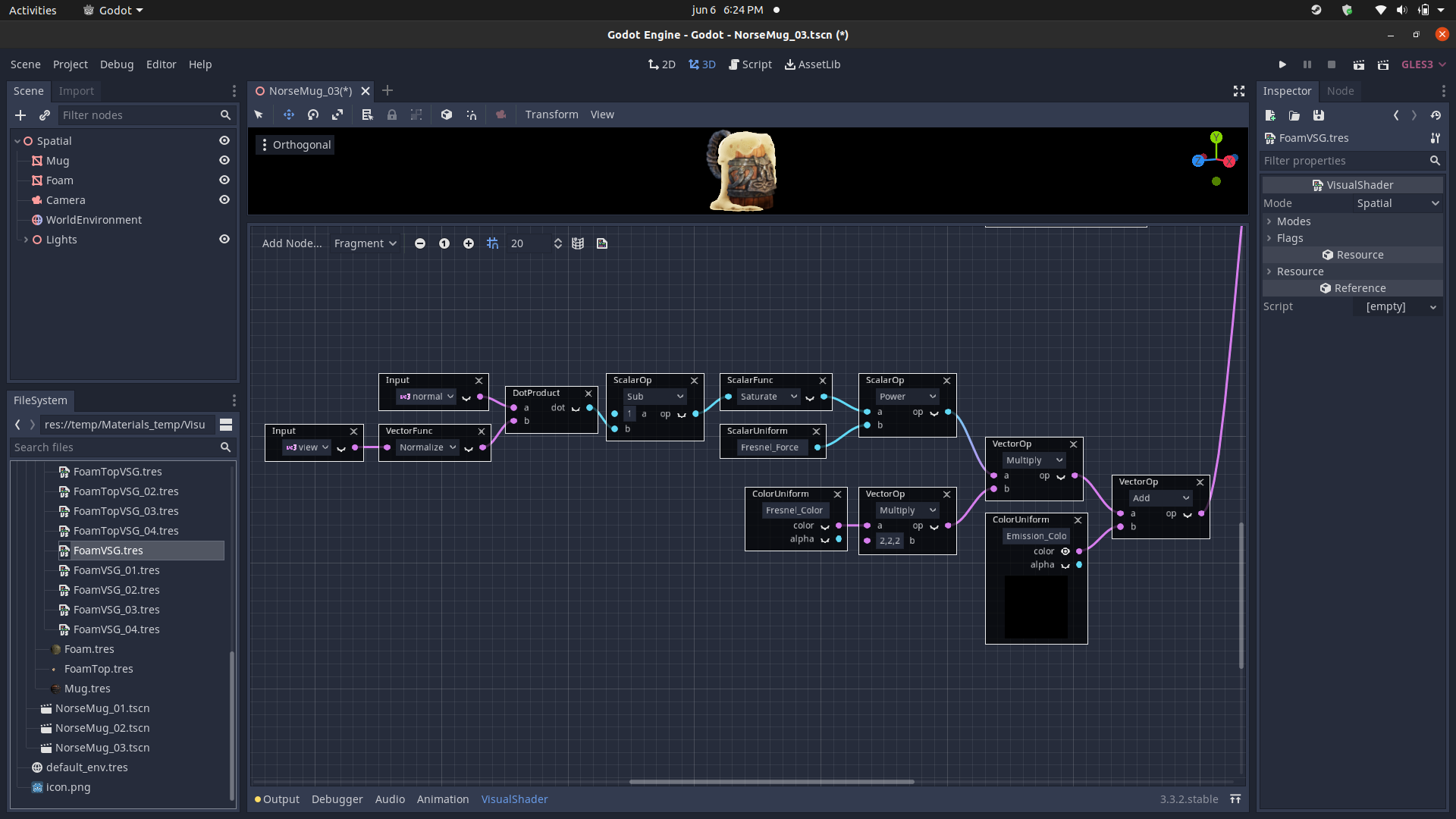Click the Add Node button in the shader editor
The height and width of the screenshot is (819, 1456).
point(291,243)
